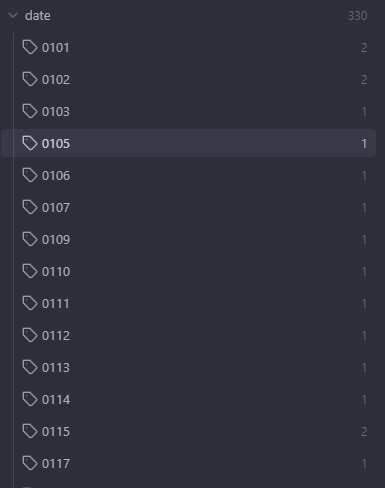385x488 pixels.
Task: Click the tag icon beside 0102
Action: pyautogui.click(x=30, y=79)
